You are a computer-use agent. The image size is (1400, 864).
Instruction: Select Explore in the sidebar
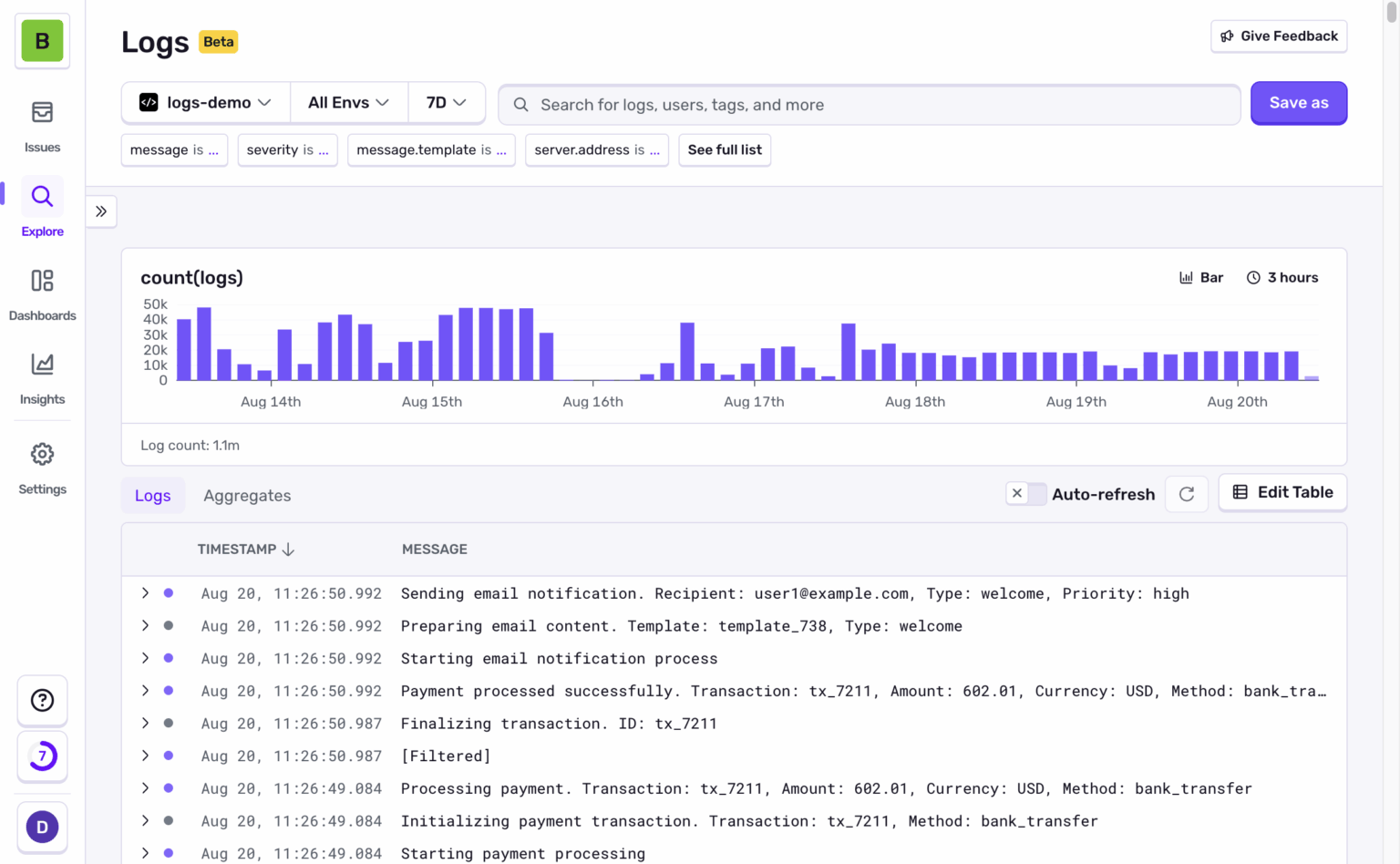click(x=42, y=208)
